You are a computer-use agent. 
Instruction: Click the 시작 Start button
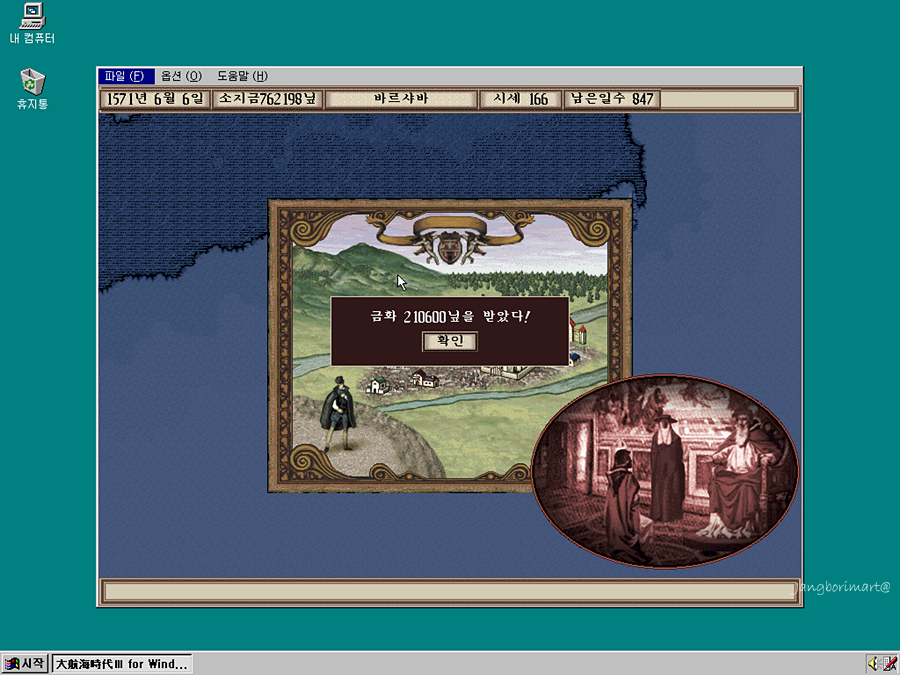tap(25, 664)
